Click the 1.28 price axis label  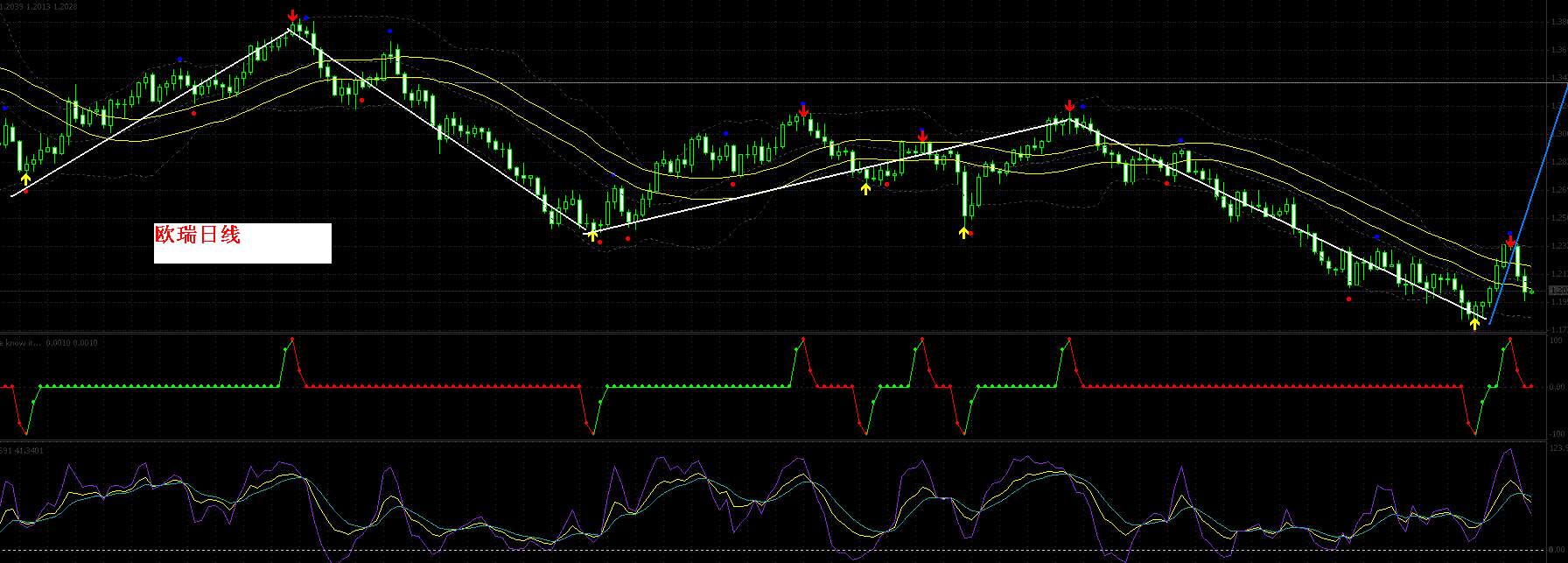coord(1558,162)
